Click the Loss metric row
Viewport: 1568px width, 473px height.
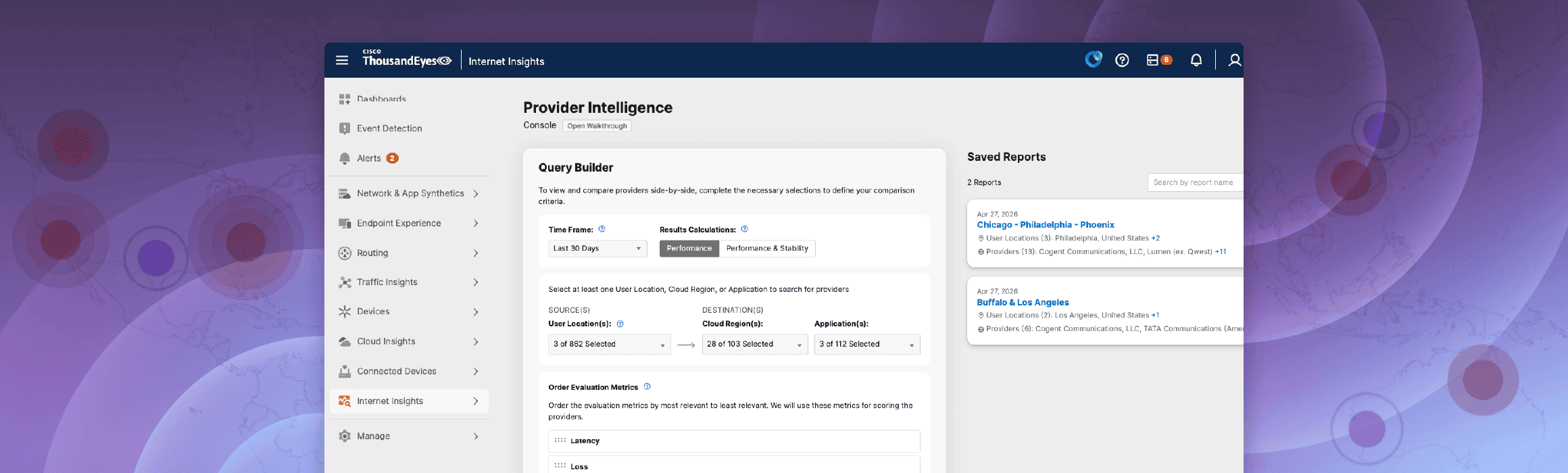734,466
